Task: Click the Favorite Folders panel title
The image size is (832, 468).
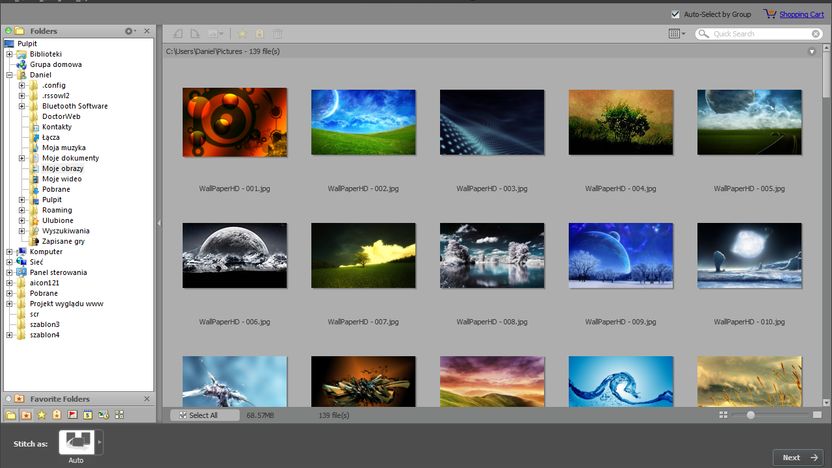Action: pos(59,398)
